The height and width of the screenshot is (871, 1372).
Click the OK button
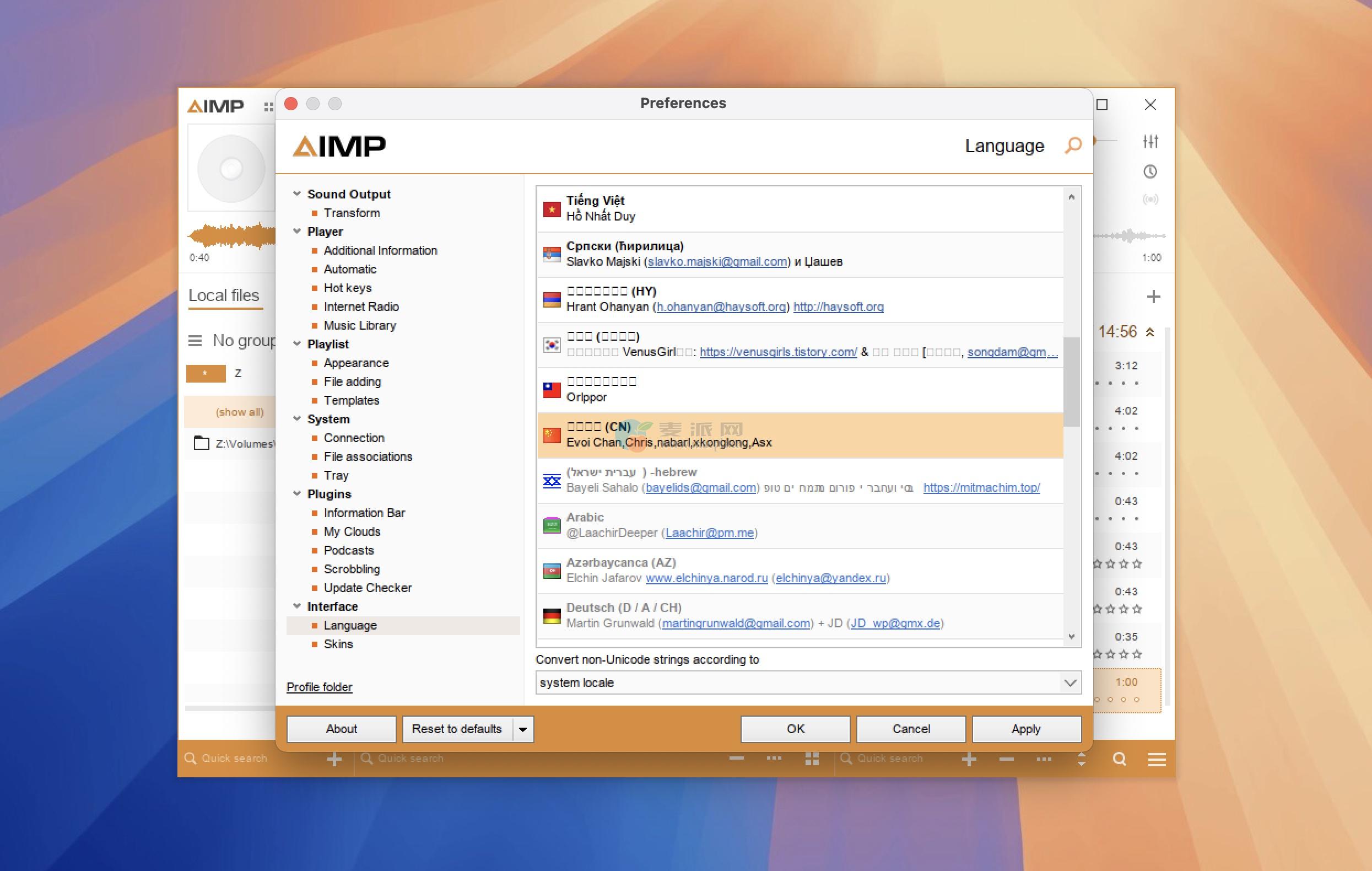pos(796,729)
